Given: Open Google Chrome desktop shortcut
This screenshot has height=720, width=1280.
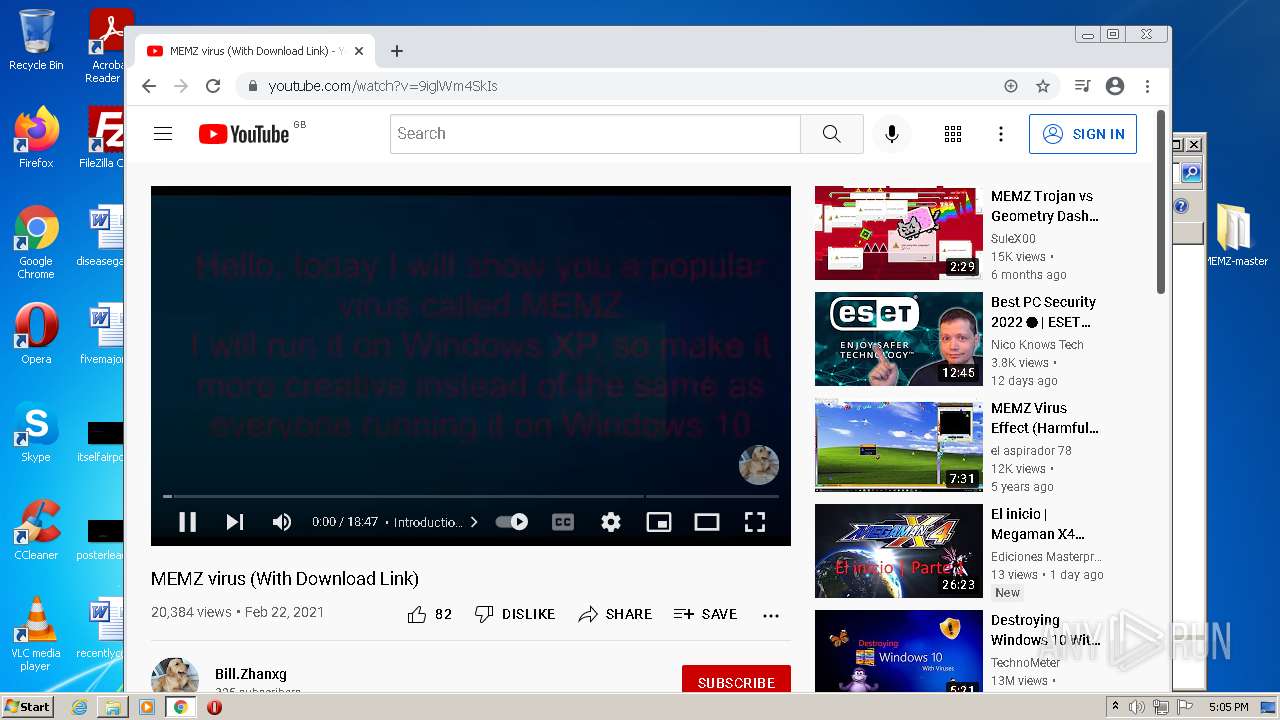Looking at the screenshot, I should pos(36,243).
